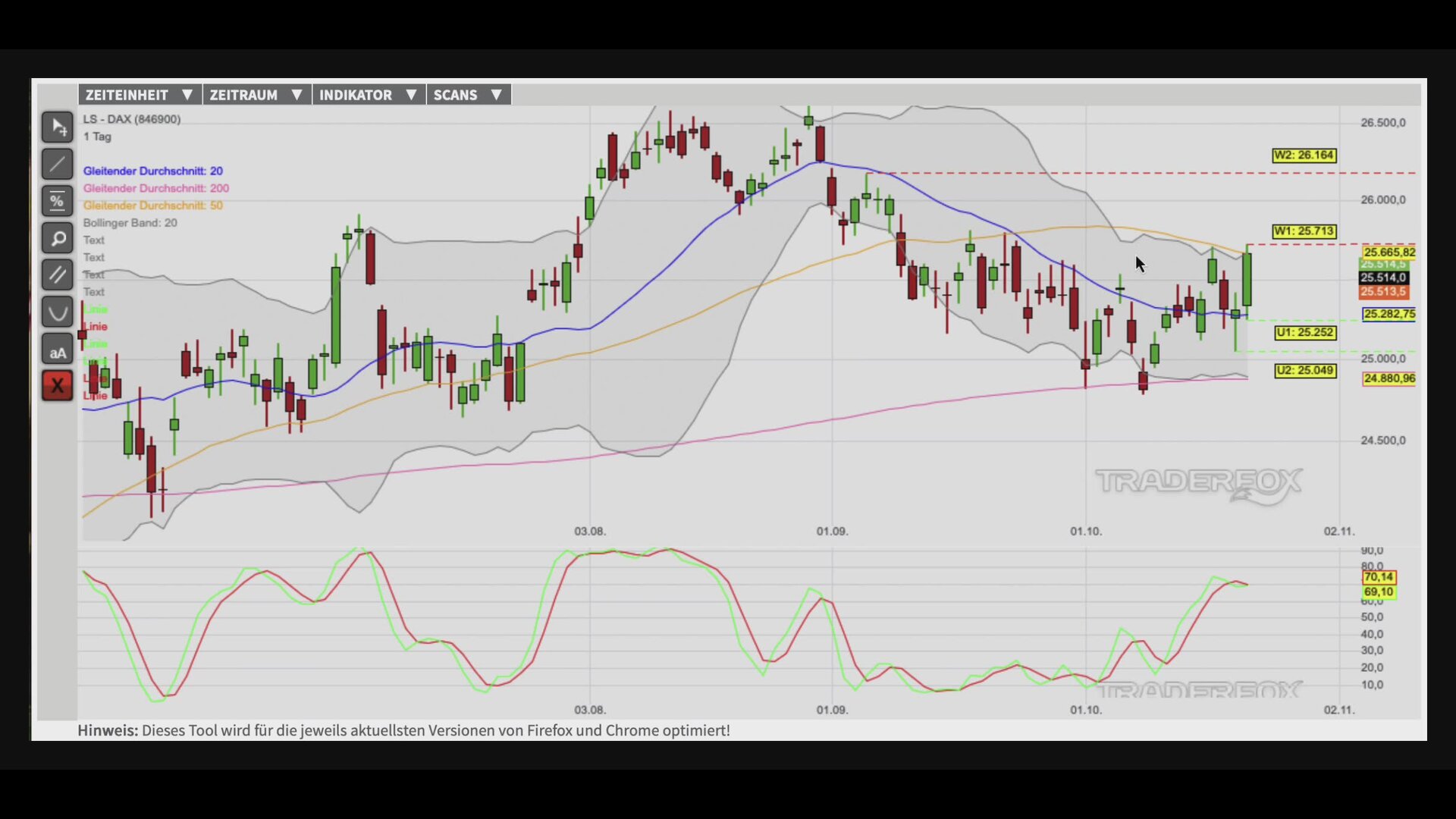Screen dimensions: 1456x819
Task: Select the curve arc drawing tool
Action: pyautogui.click(x=57, y=312)
